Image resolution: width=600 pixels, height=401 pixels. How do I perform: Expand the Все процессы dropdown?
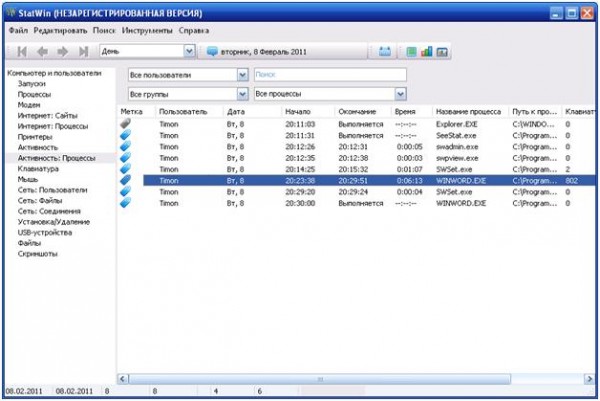(400, 94)
